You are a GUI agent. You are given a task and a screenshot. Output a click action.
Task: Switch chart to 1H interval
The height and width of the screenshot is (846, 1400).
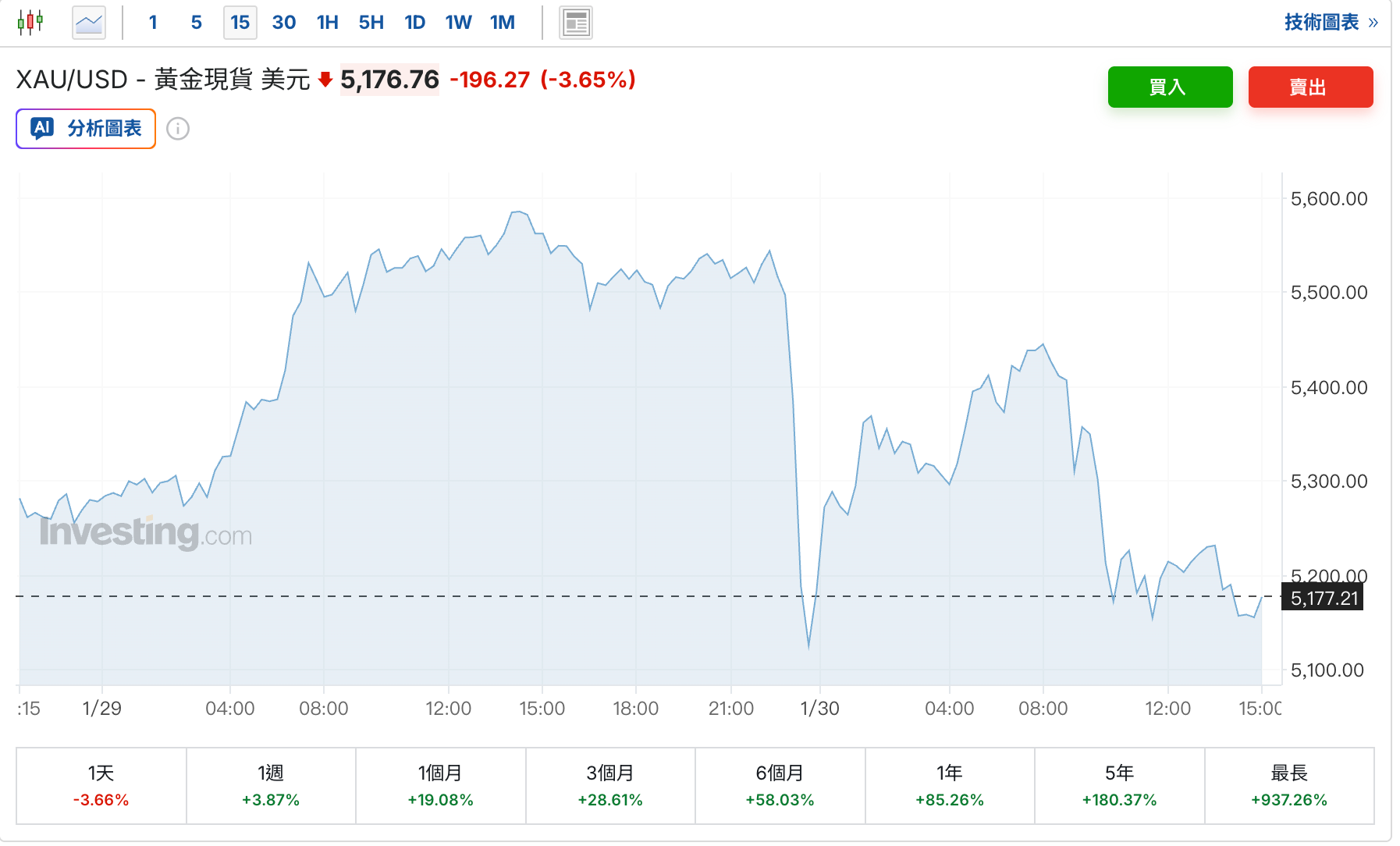pyautogui.click(x=328, y=23)
